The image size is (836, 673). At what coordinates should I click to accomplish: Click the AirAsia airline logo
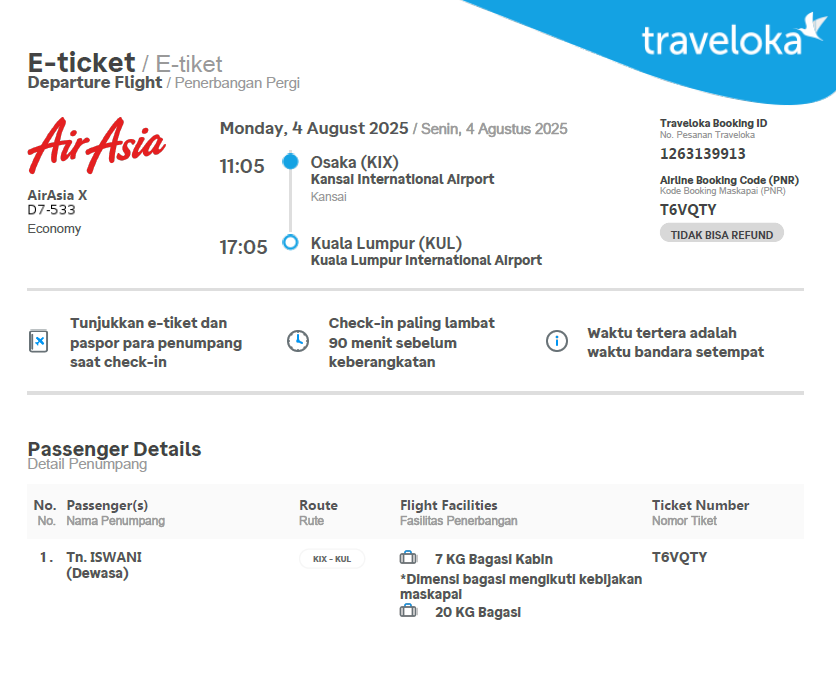click(96, 145)
